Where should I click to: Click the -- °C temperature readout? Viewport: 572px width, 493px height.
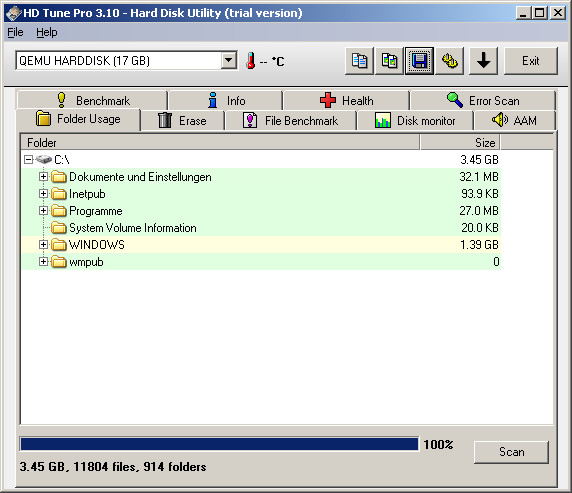pyautogui.click(x=272, y=61)
